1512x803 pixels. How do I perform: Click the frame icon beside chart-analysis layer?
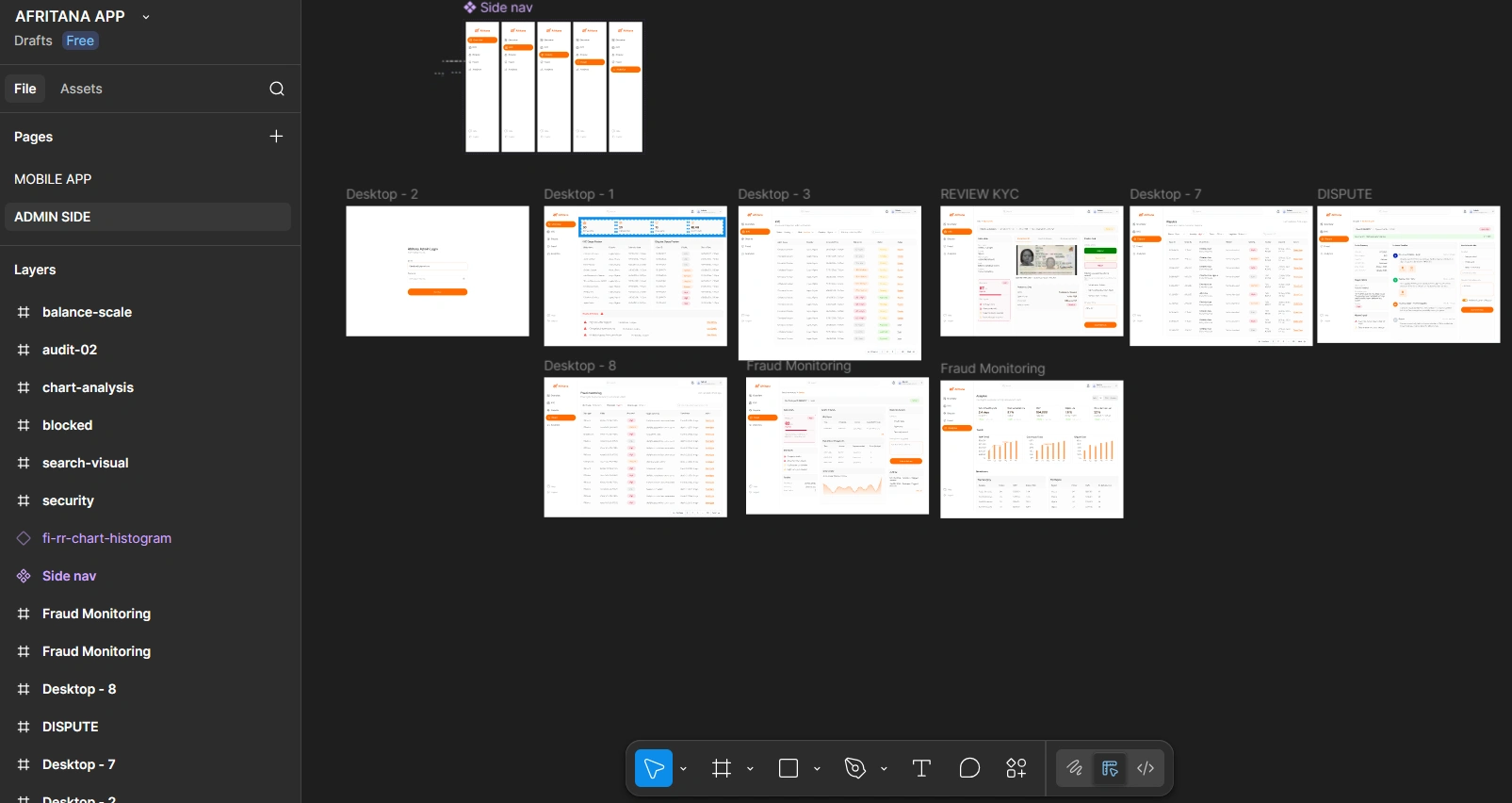coord(24,387)
